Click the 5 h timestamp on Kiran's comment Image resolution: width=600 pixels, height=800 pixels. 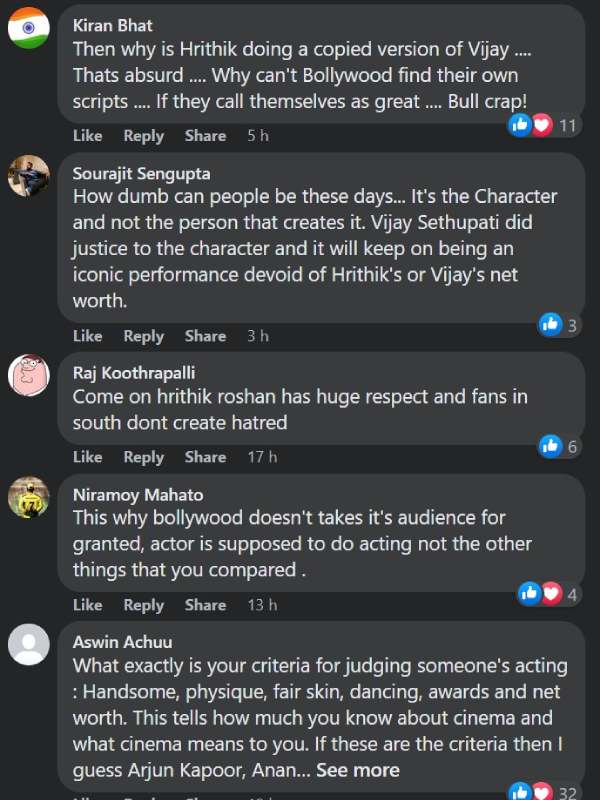pyautogui.click(x=258, y=136)
